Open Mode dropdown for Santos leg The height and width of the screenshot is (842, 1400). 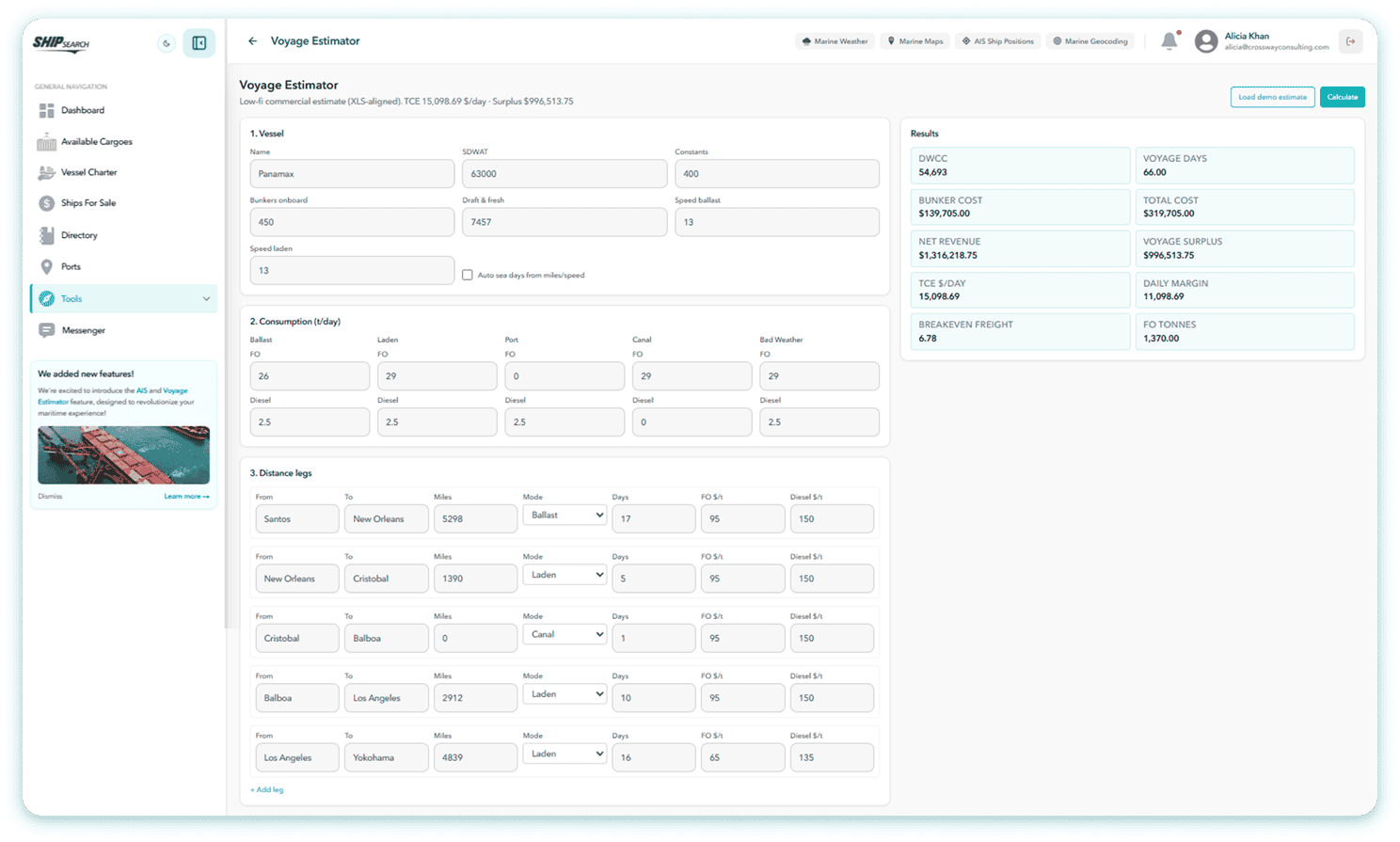coord(565,516)
